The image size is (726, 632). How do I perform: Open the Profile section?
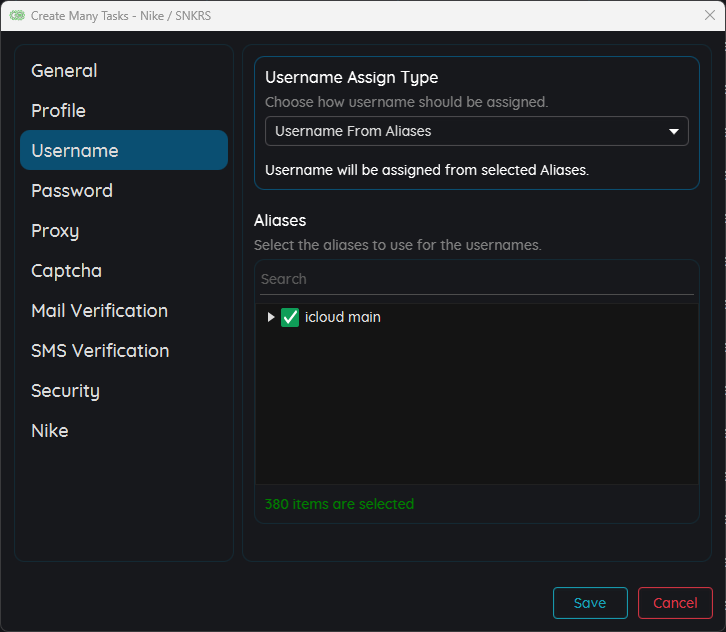coord(58,111)
